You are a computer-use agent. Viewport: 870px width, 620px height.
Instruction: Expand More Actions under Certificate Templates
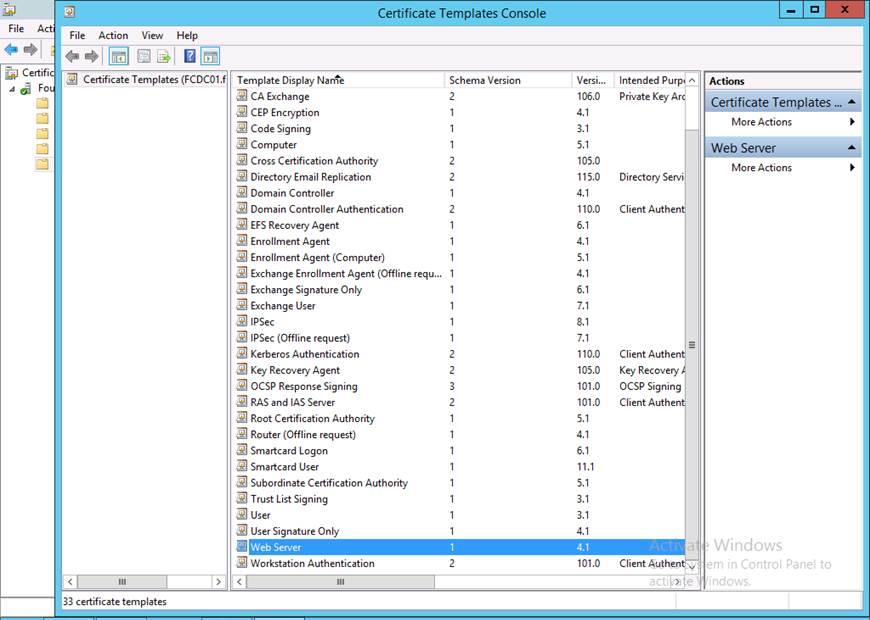(x=761, y=122)
